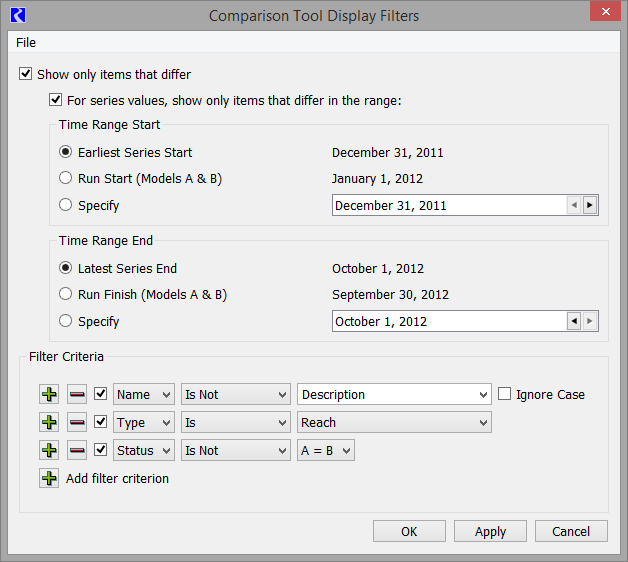The height and width of the screenshot is (562, 628).
Task: Remove the Status filter row with minus icon
Action: click(77, 451)
